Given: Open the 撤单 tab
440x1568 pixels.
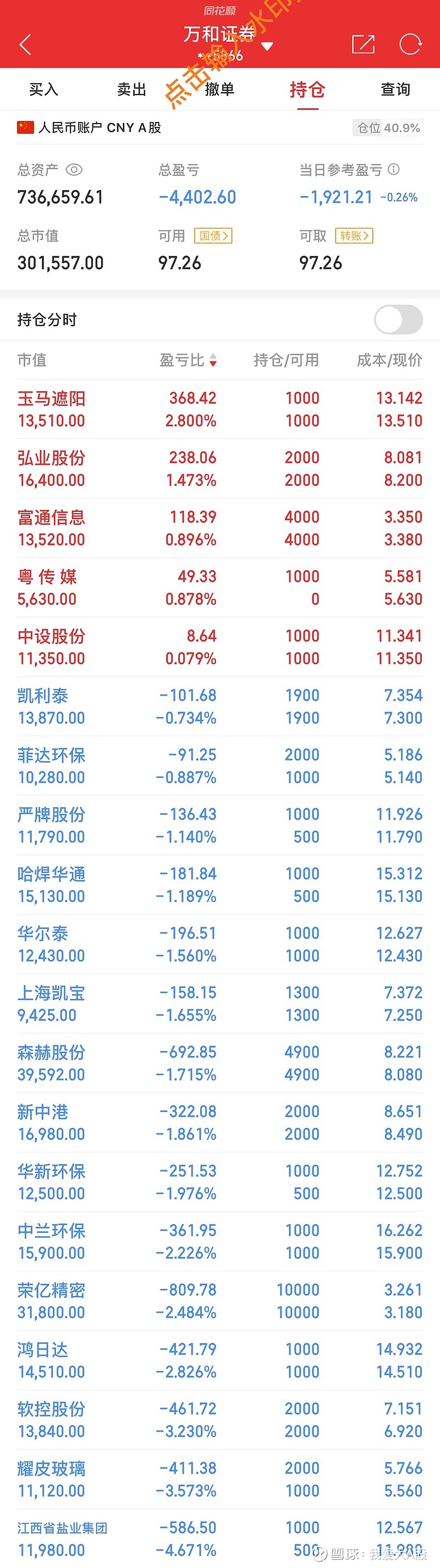Looking at the screenshot, I should (x=219, y=90).
